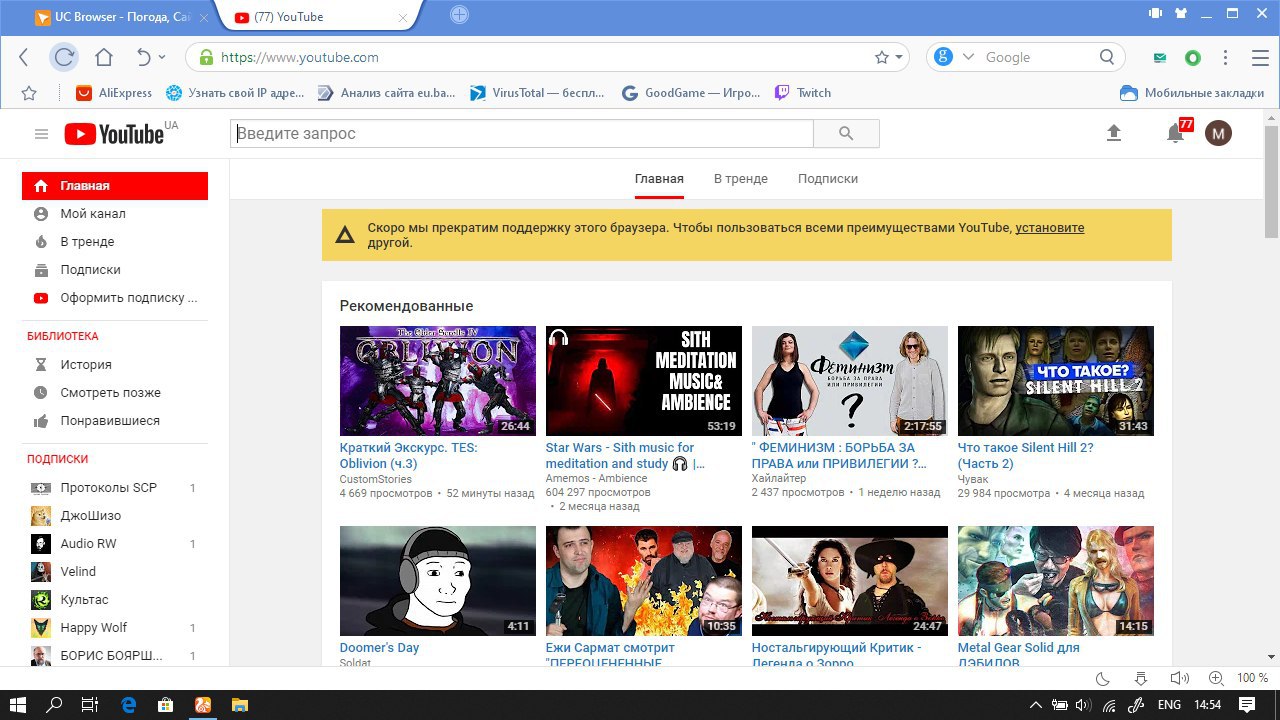
Task: Toggle YouTube guide hamburger menu
Action: (x=41, y=134)
